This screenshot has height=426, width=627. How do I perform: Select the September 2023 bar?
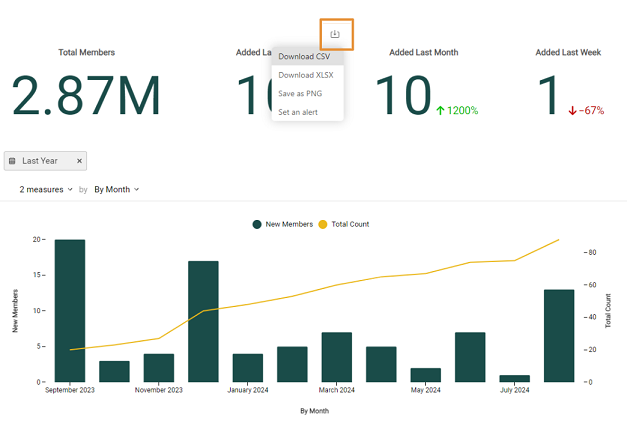(70, 310)
